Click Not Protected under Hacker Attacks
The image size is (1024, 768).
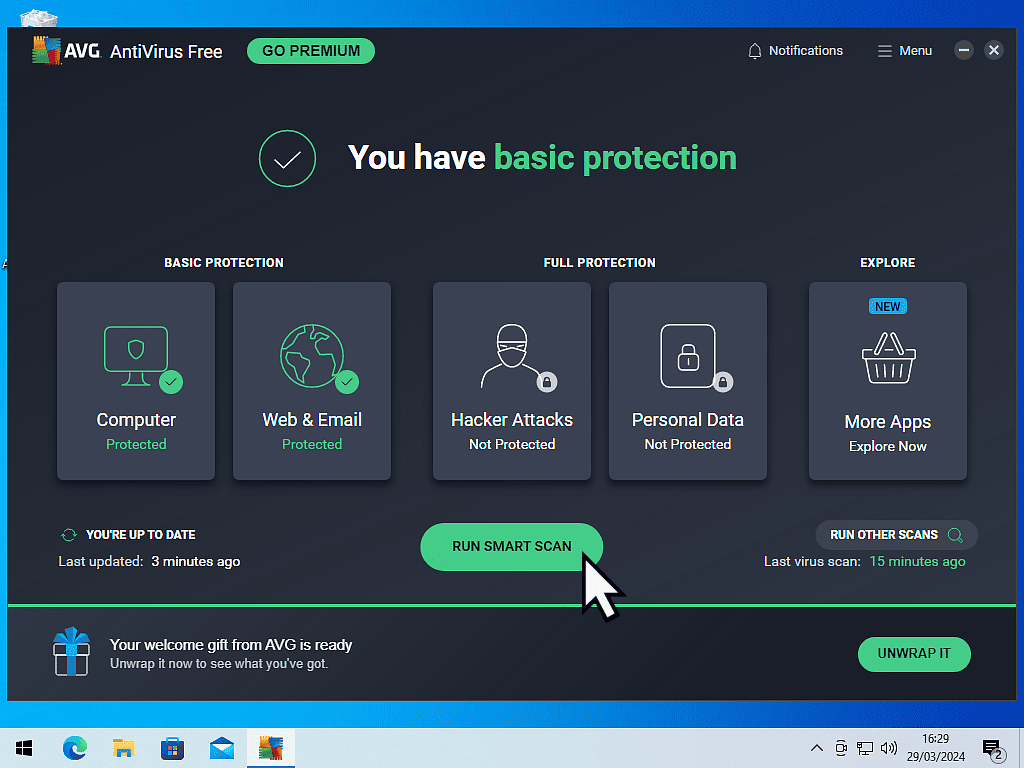[x=512, y=444]
